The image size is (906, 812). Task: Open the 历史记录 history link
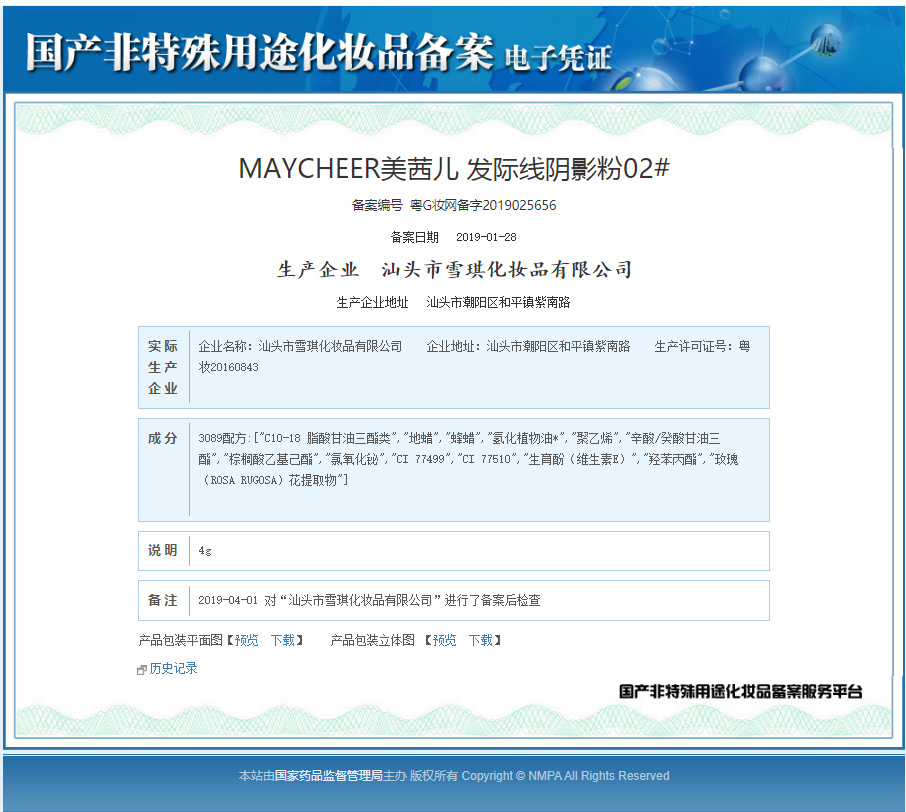[173, 669]
